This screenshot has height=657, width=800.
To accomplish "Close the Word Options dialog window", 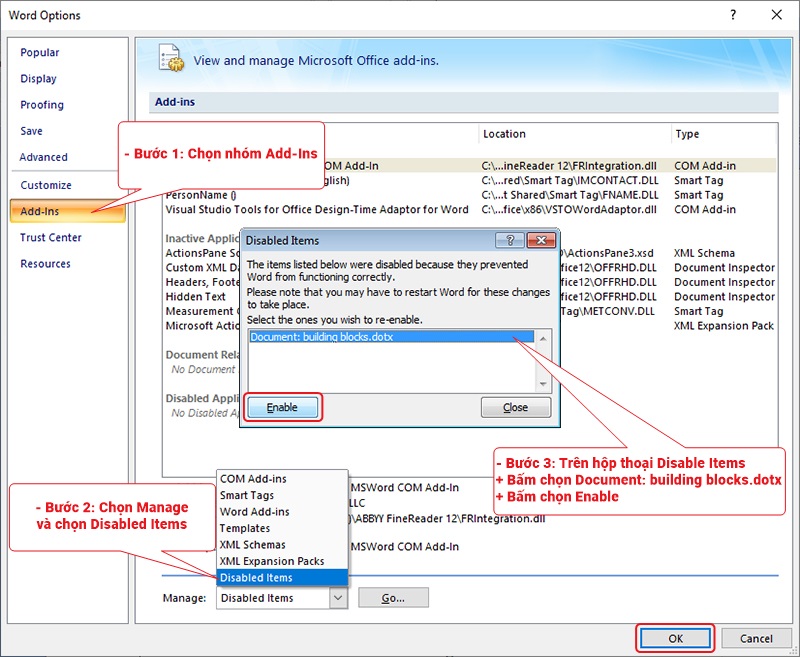I will pos(777,15).
